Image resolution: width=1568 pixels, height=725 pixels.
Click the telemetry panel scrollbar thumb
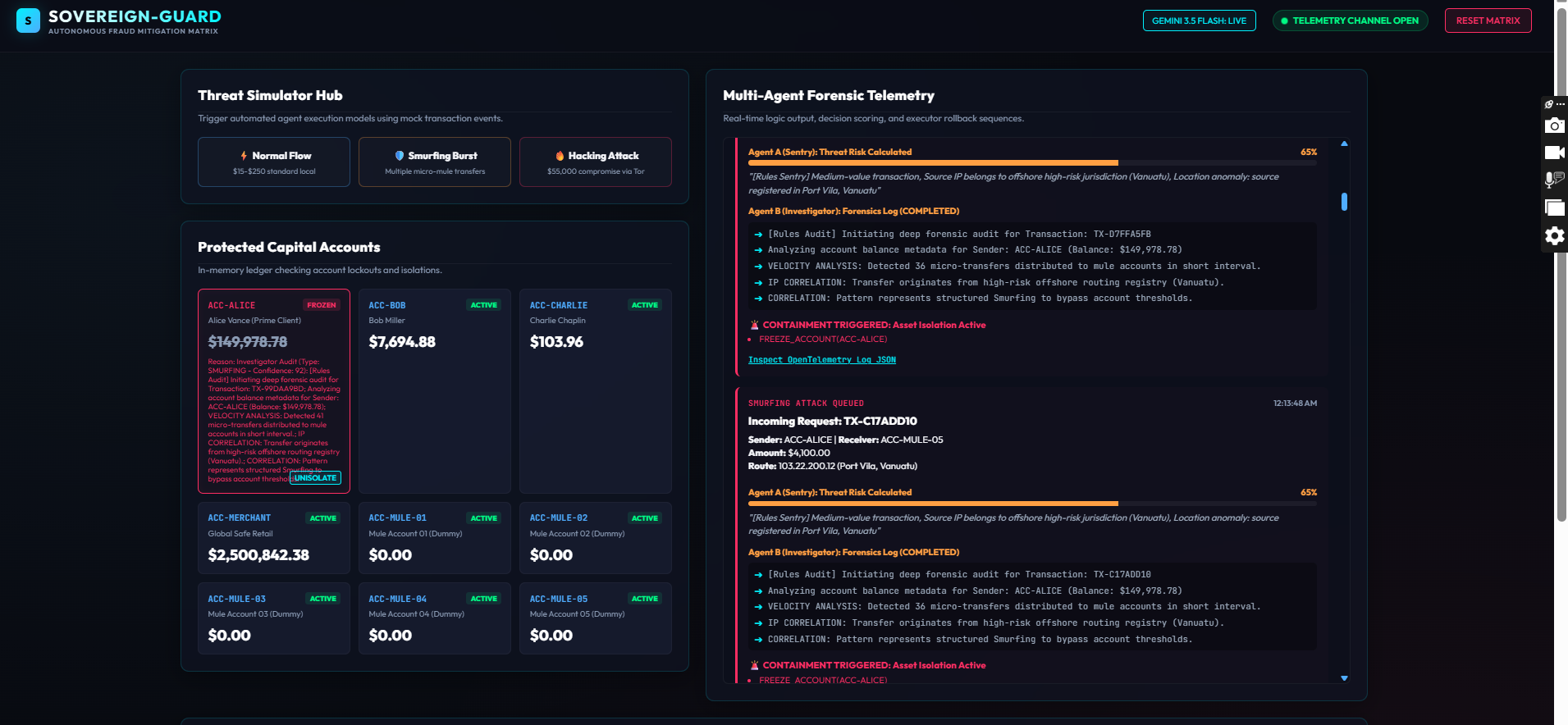(x=1344, y=202)
